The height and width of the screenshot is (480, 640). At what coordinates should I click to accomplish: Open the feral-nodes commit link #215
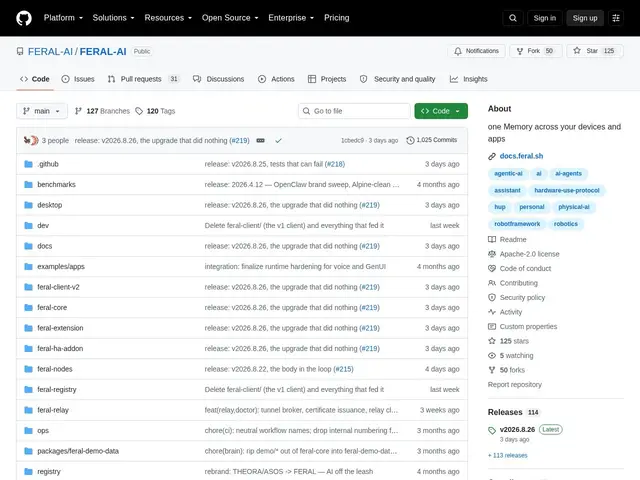click(x=343, y=369)
